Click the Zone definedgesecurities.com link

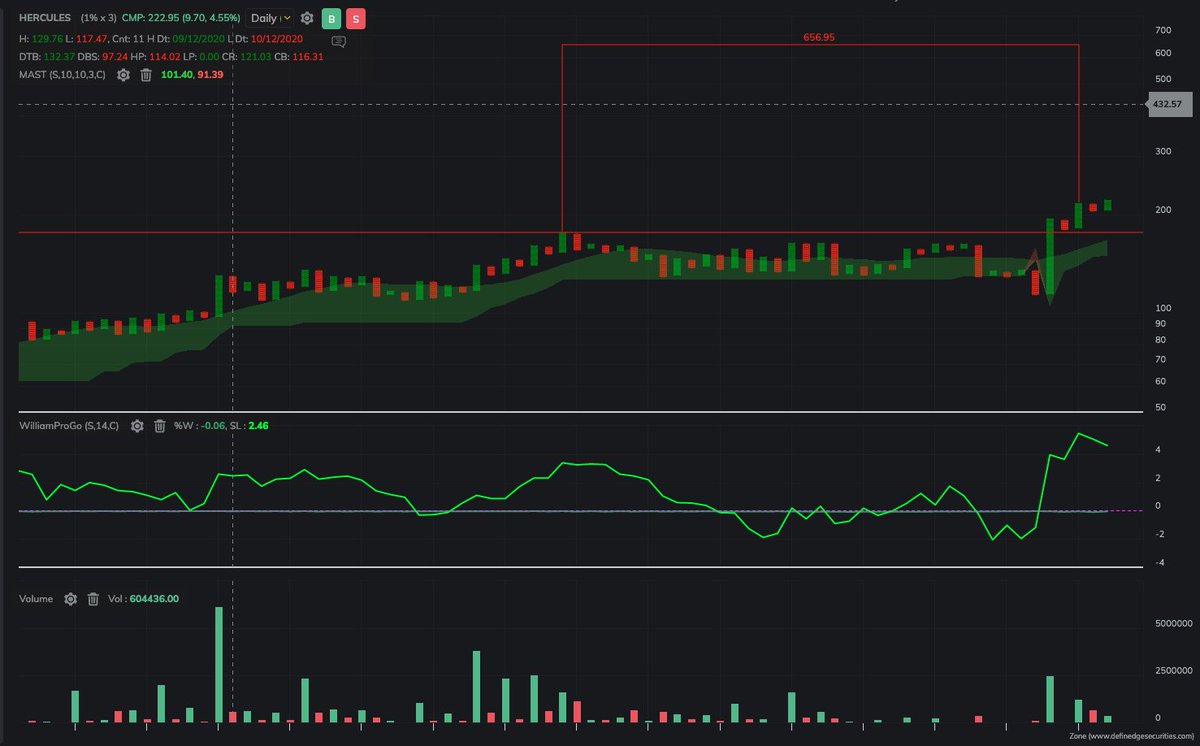coord(1131,736)
